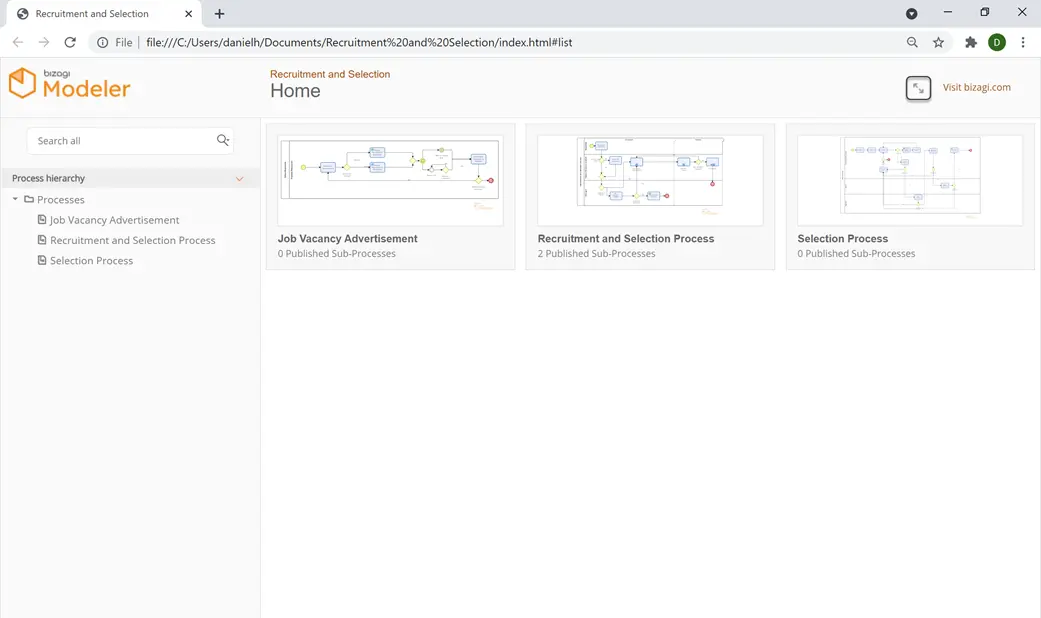Click the document icon beside Recruitment and Selection Process

coord(42,240)
